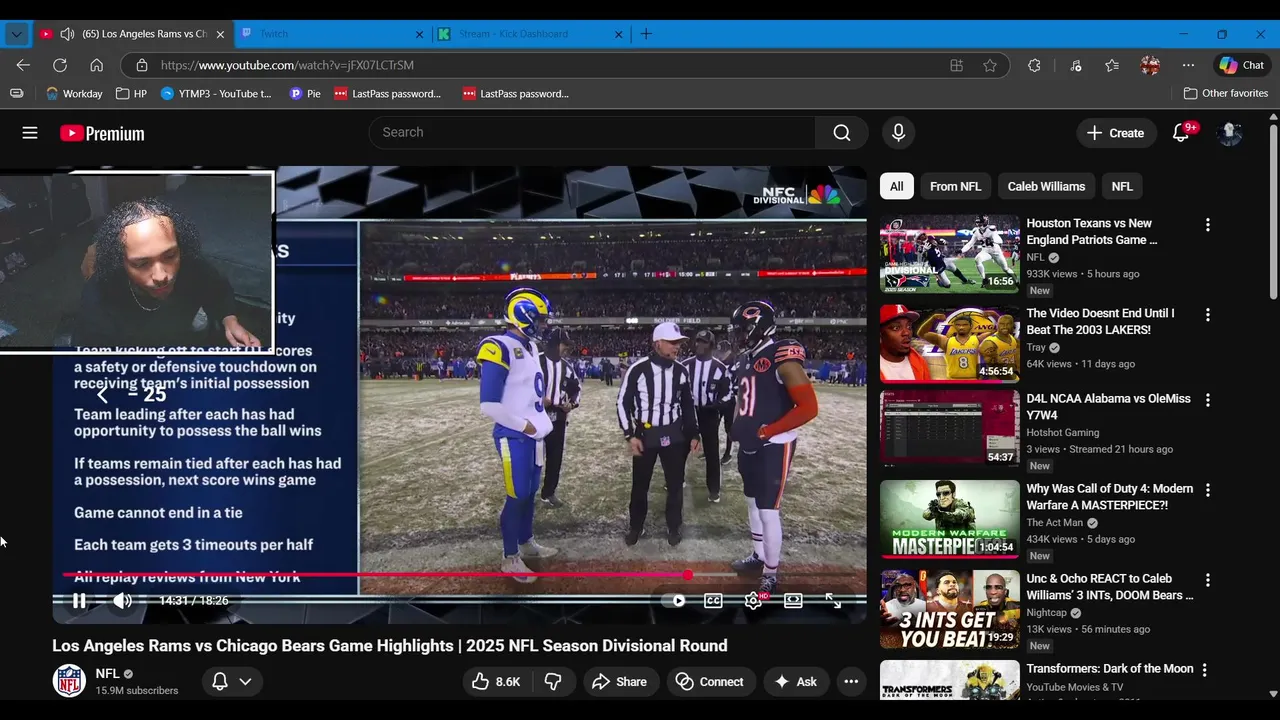Screen dimensions: 1280x720
Task: Switch to the Twitch tab
Action: click(333, 34)
